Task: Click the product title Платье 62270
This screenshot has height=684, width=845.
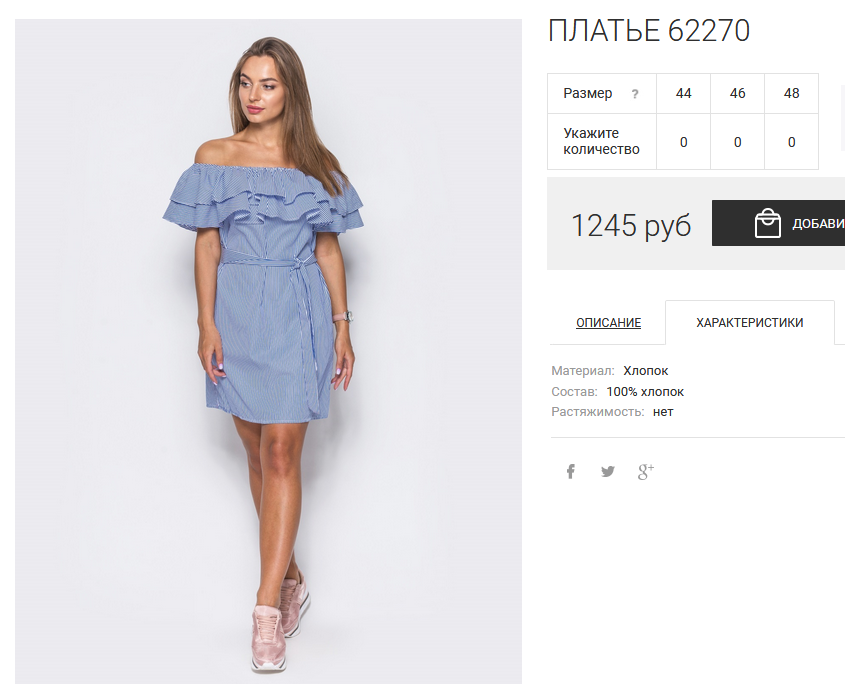Action: pyautogui.click(x=649, y=30)
